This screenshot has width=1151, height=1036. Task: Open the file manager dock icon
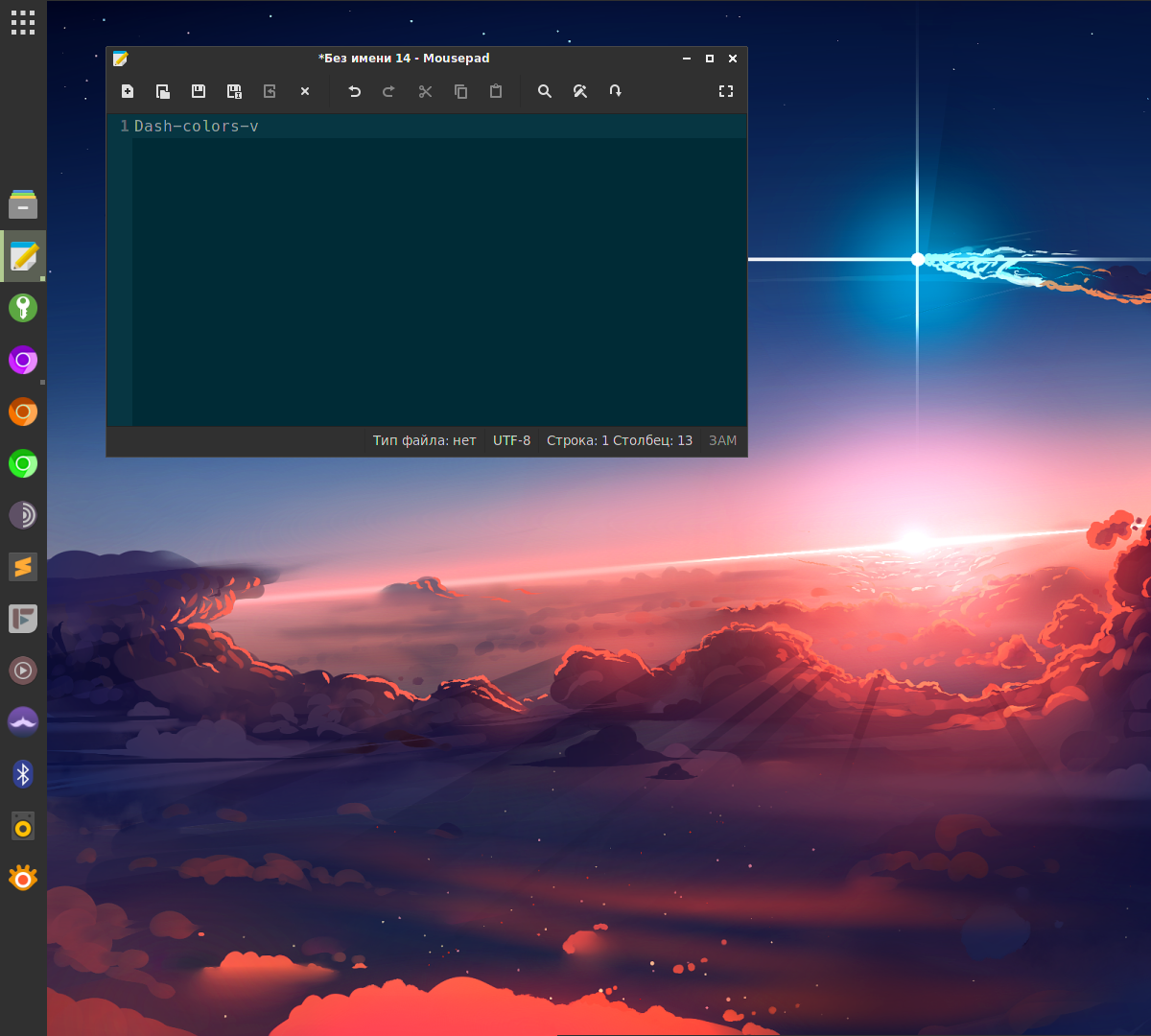[x=23, y=204]
